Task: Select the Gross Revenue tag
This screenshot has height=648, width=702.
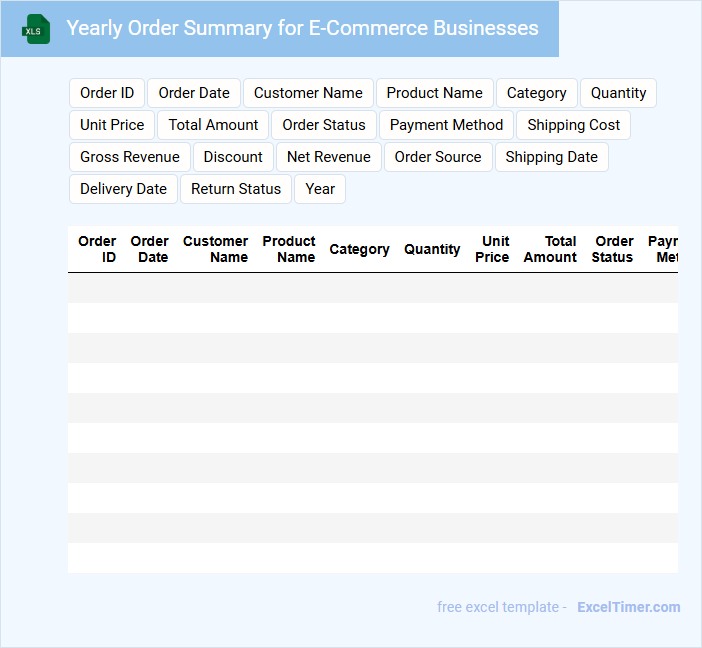Action: coord(130,157)
